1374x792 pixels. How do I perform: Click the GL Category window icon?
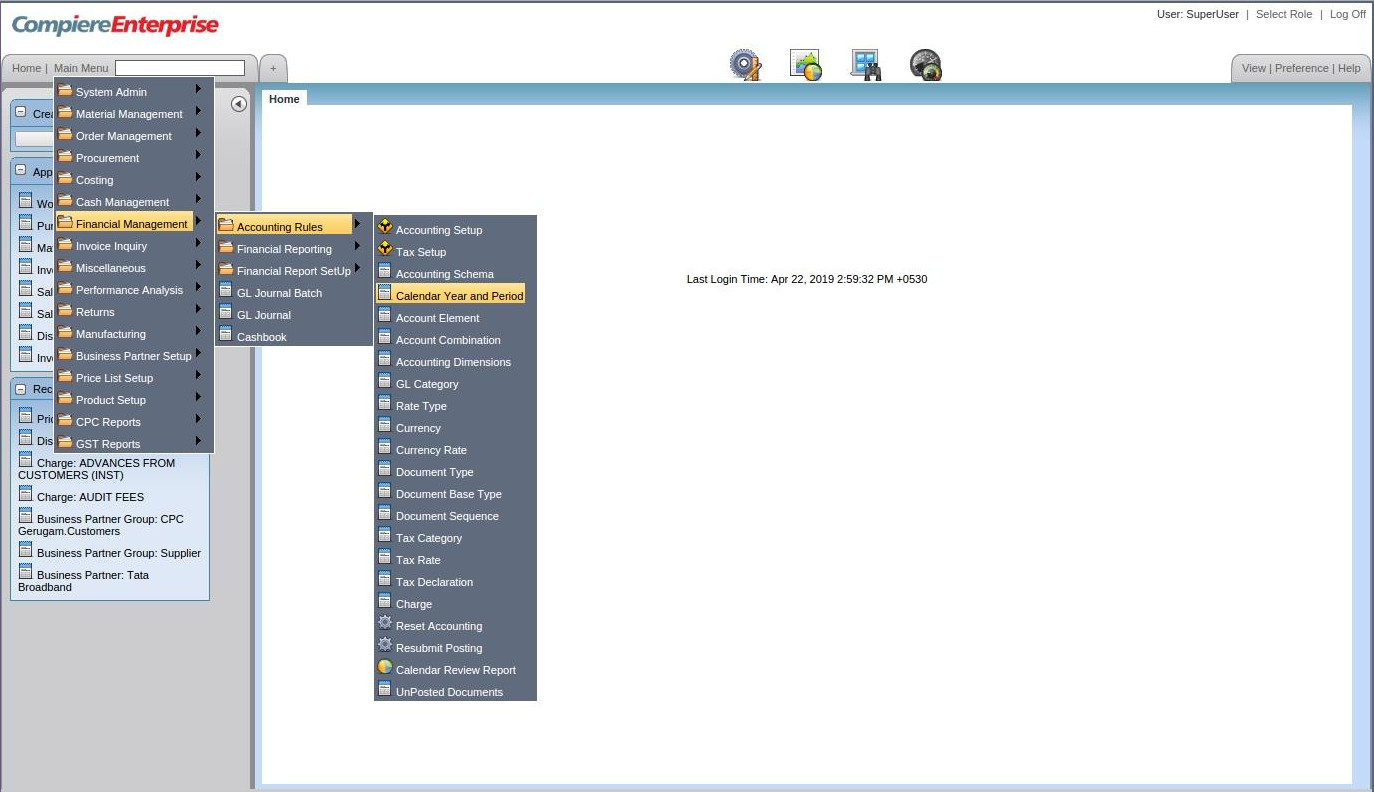coord(385,382)
